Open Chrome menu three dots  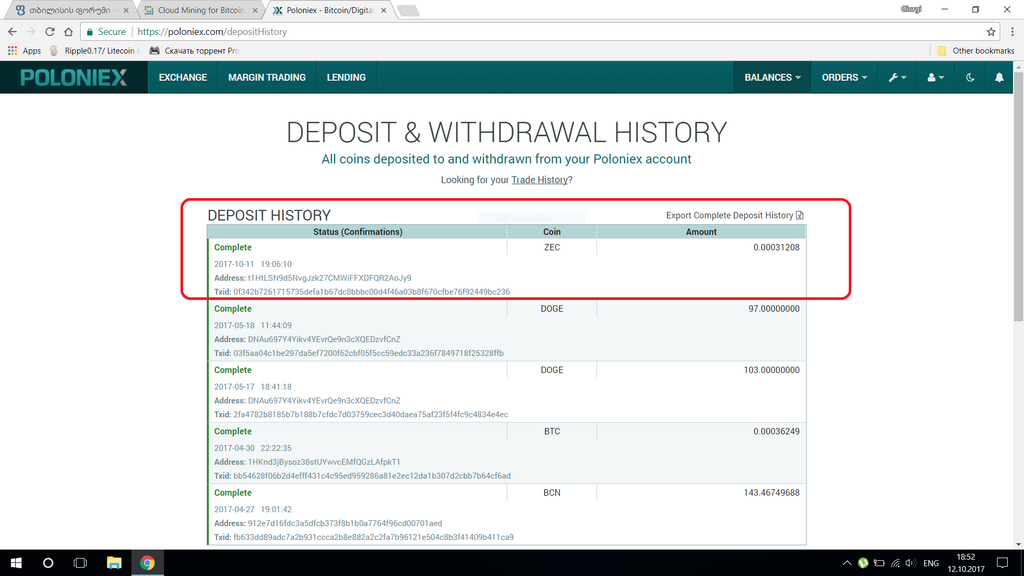click(x=1012, y=31)
